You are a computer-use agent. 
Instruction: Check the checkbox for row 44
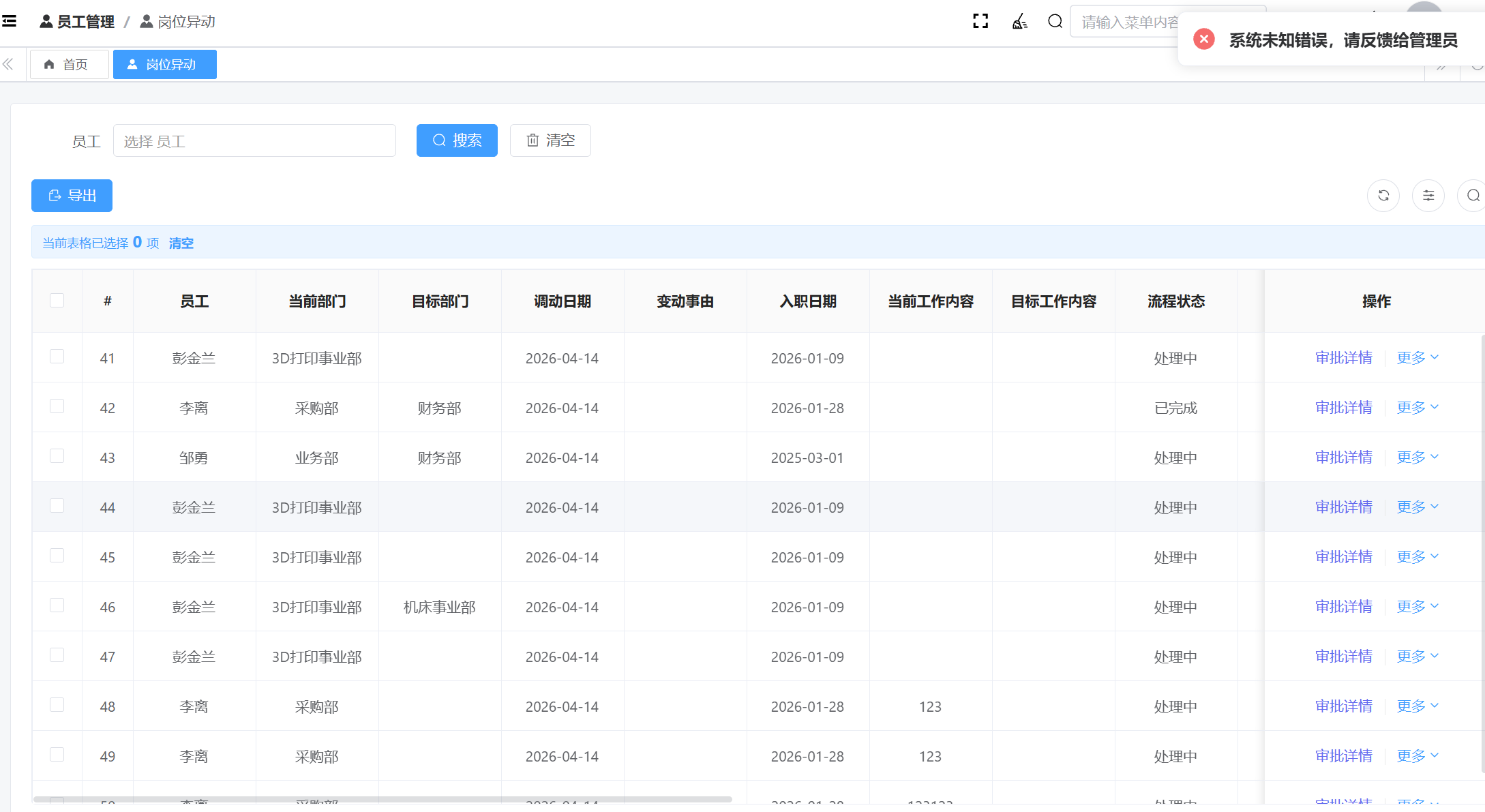click(57, 506)
